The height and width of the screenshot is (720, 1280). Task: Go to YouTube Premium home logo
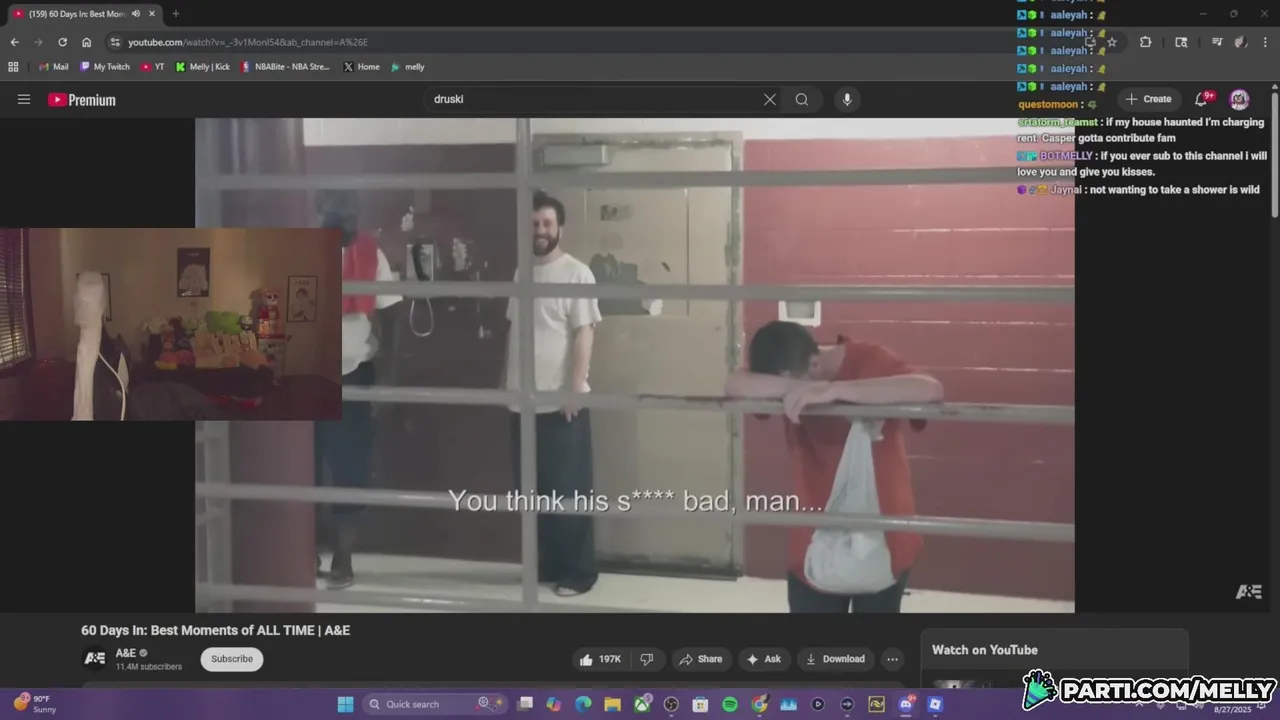click(82, 100)
